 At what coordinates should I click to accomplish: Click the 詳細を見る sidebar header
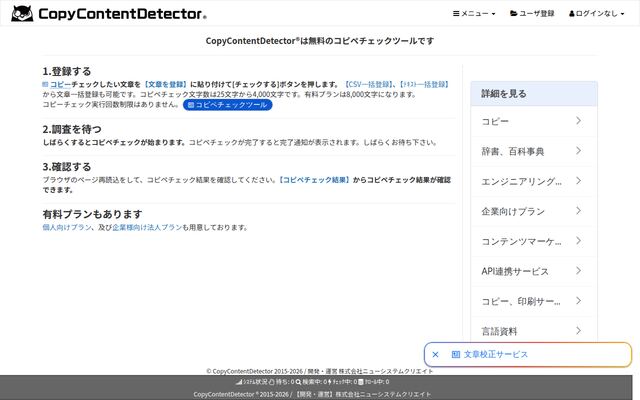pyautogui.click(x=534, y=93)
